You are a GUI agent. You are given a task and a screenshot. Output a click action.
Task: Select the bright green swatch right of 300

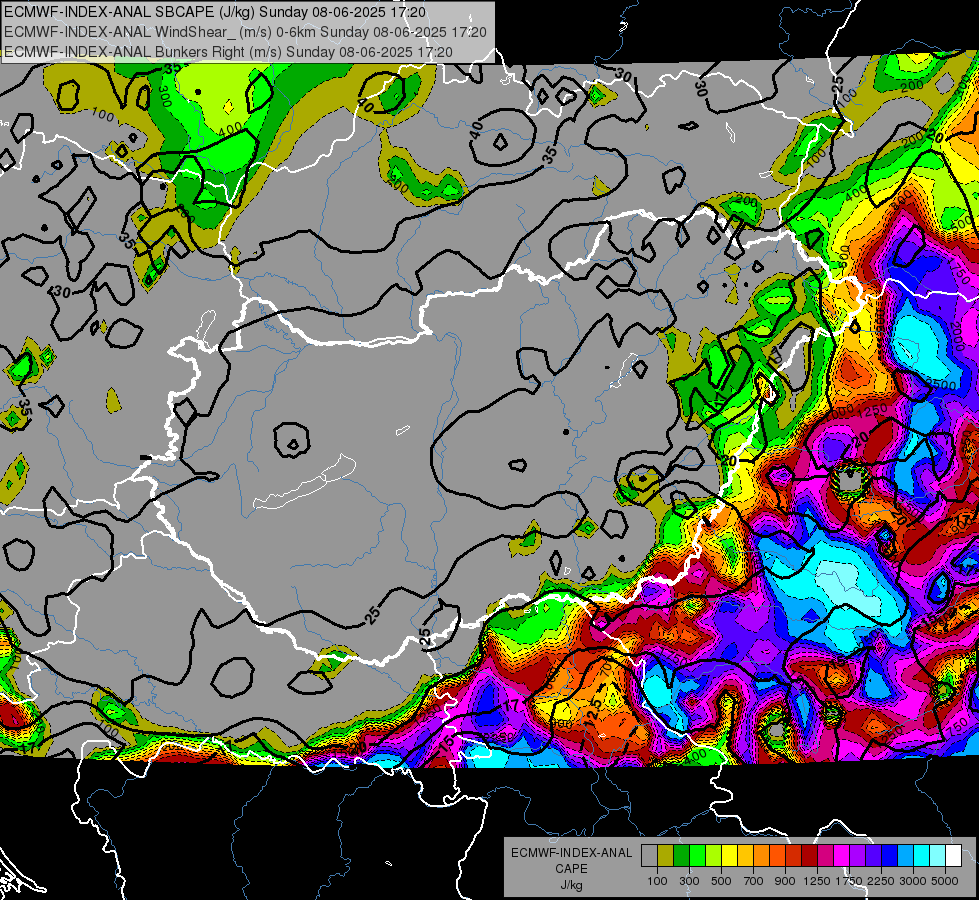[697, 856]
